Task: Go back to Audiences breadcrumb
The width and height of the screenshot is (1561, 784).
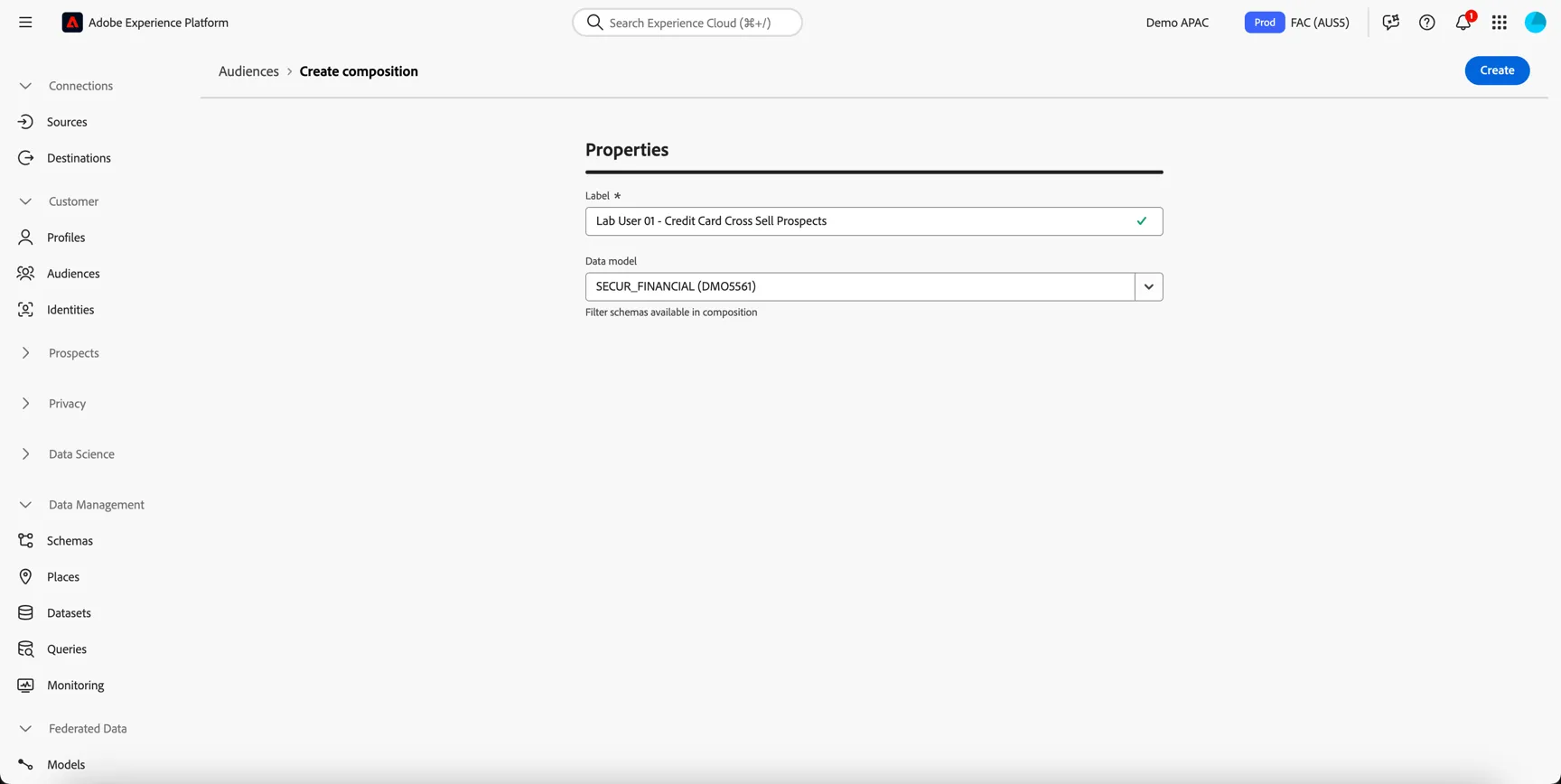Action: (248, 71)
